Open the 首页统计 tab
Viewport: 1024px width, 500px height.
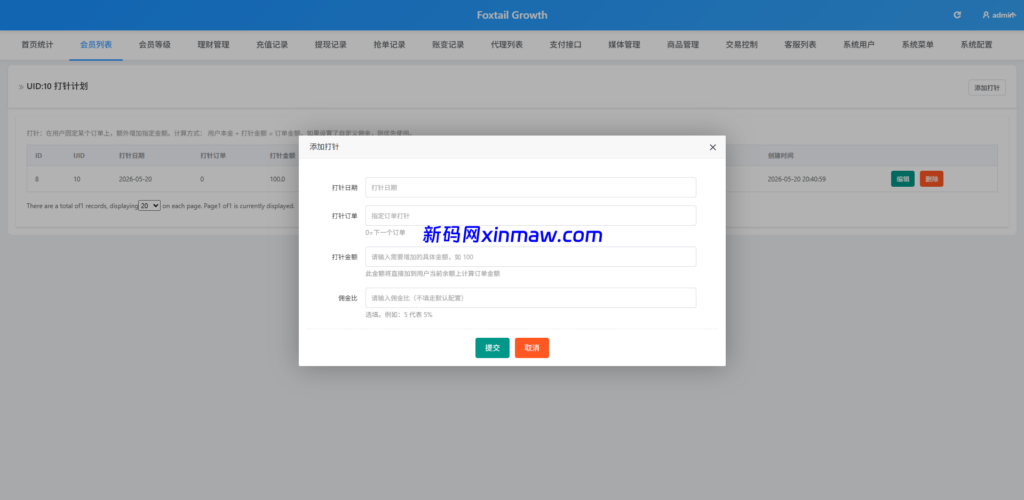coord(37,45)
